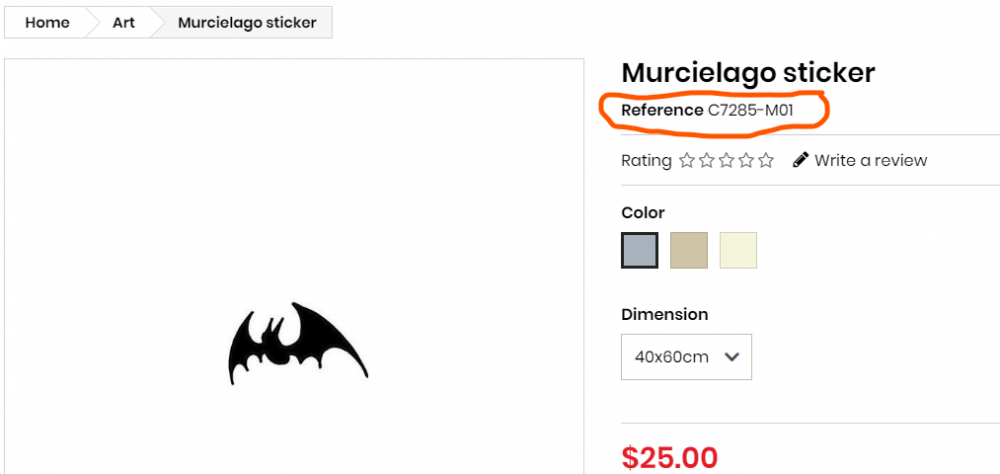This screenshot has width=1000, height=474.
Task: Click the Rating label text
Action: tap(646, 160)
